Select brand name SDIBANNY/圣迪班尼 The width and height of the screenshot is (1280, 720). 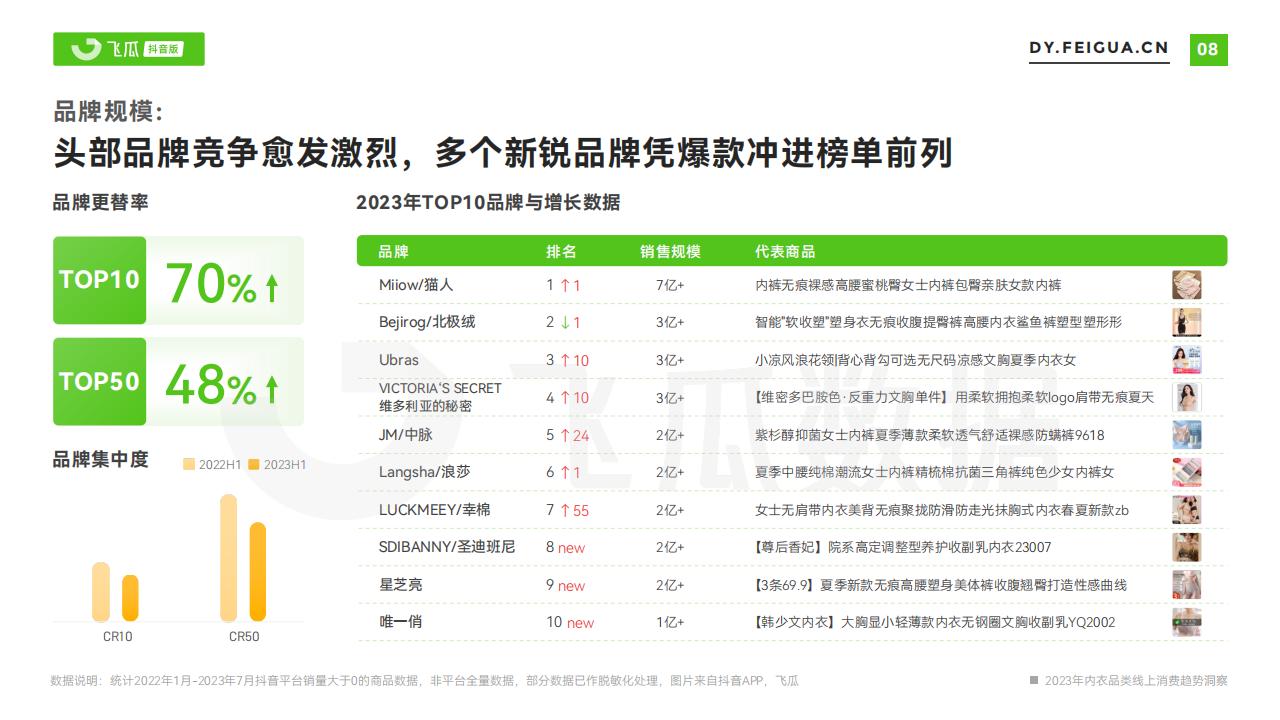(447, 547)
